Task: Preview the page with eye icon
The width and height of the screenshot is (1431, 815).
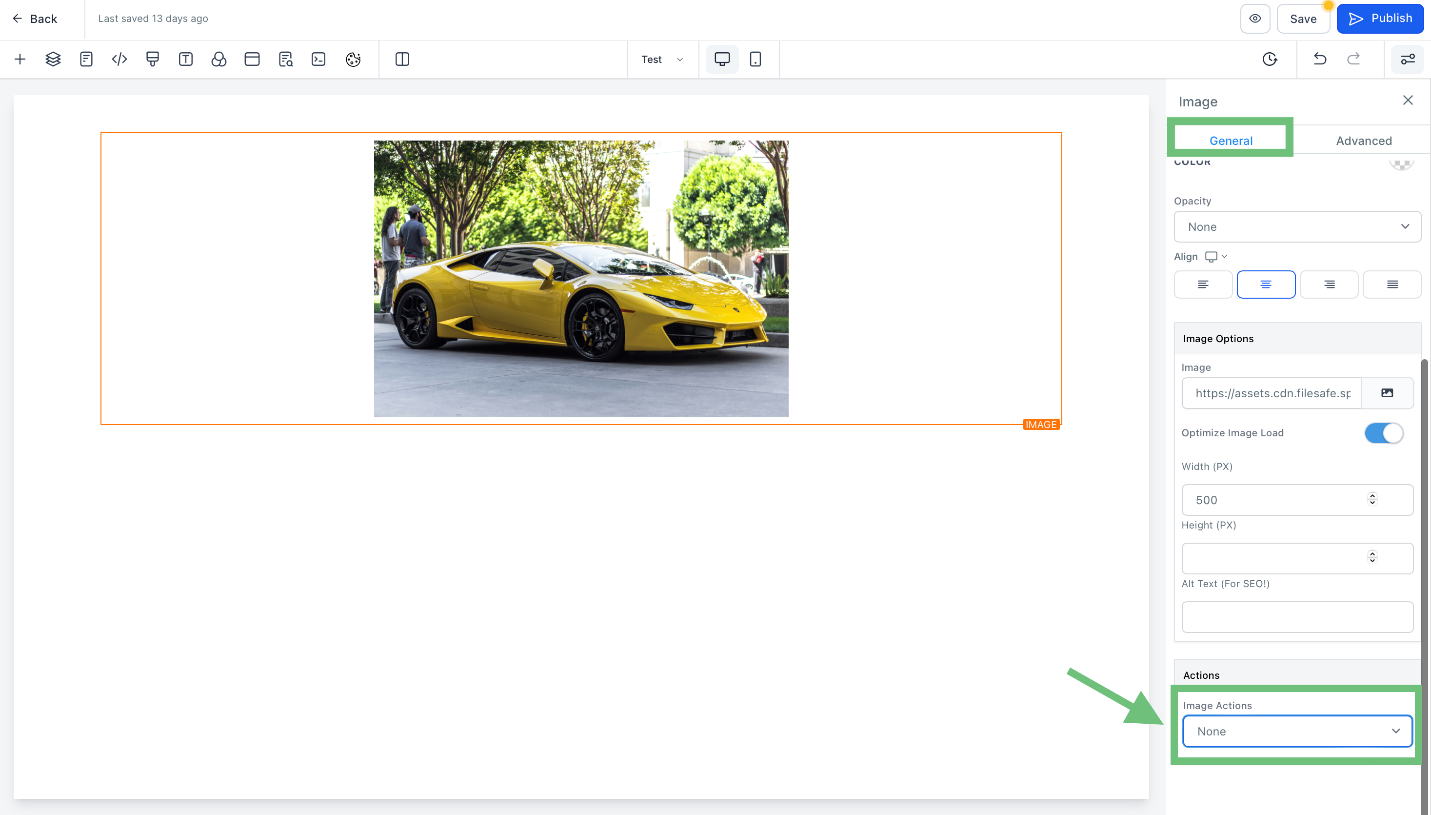Action: tap(1255, 18)
